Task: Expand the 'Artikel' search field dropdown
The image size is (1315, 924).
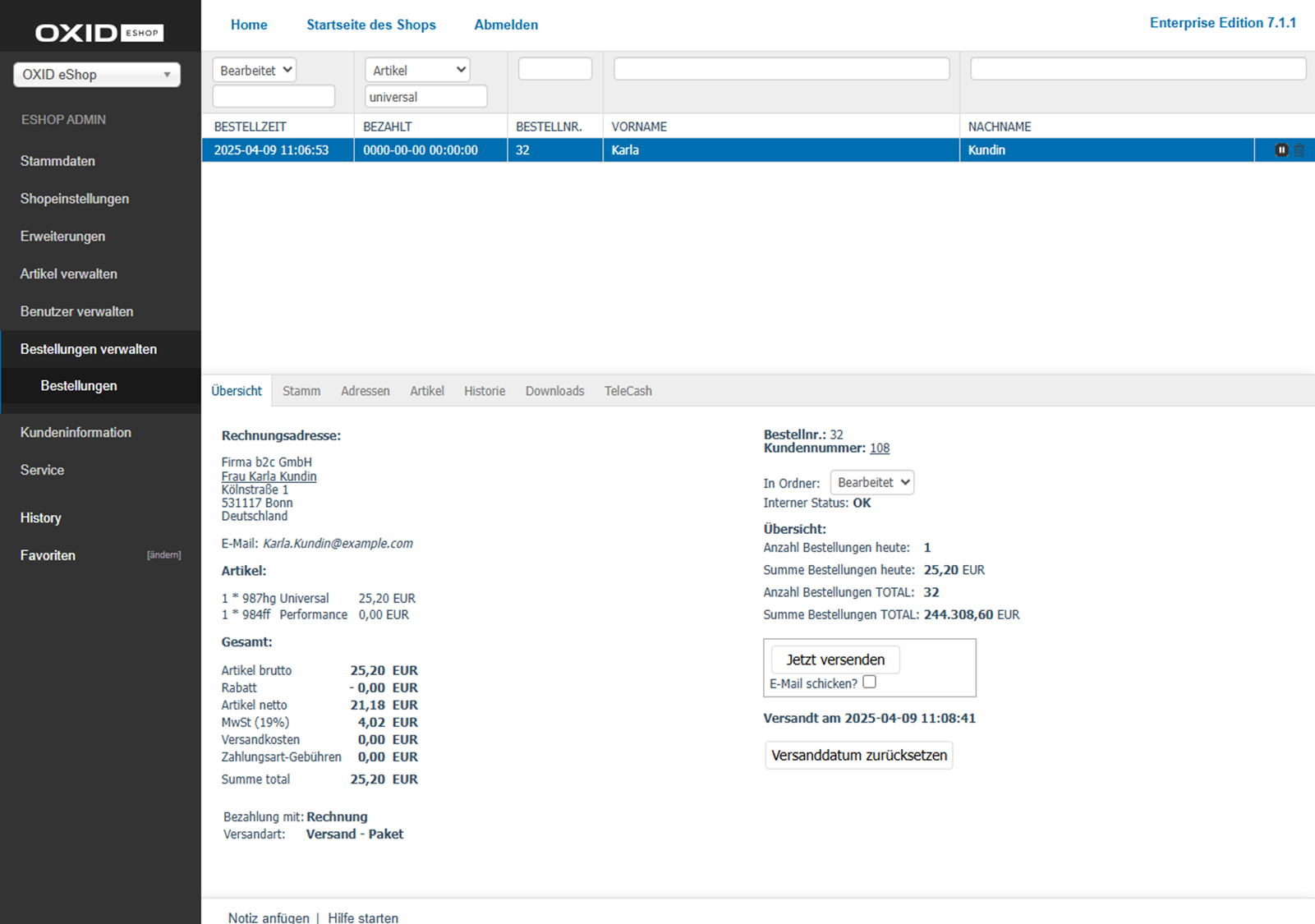Action: pyautogui.click(x=417, y=71)
